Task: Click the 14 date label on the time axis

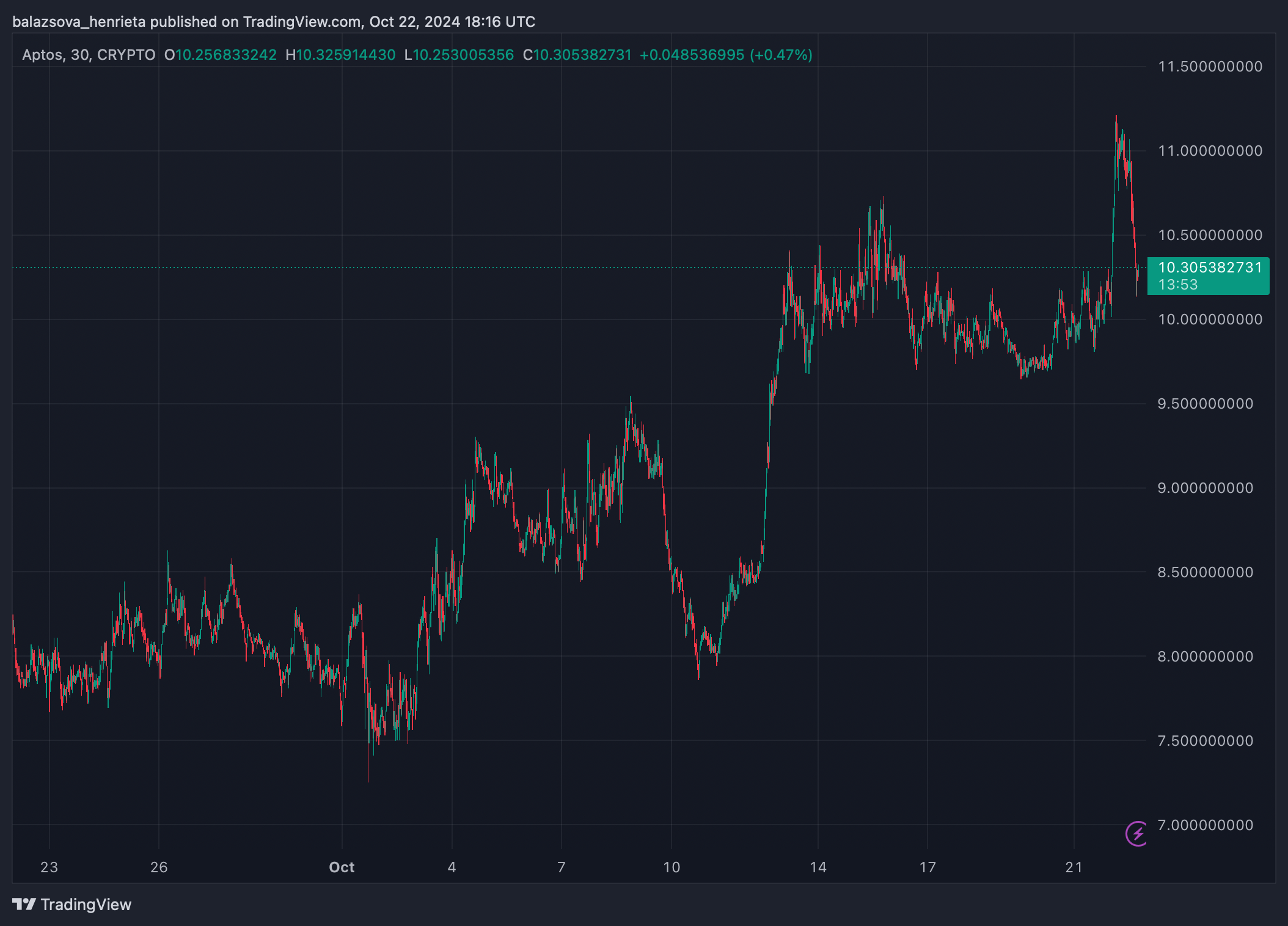Action: tap(818, 867)
